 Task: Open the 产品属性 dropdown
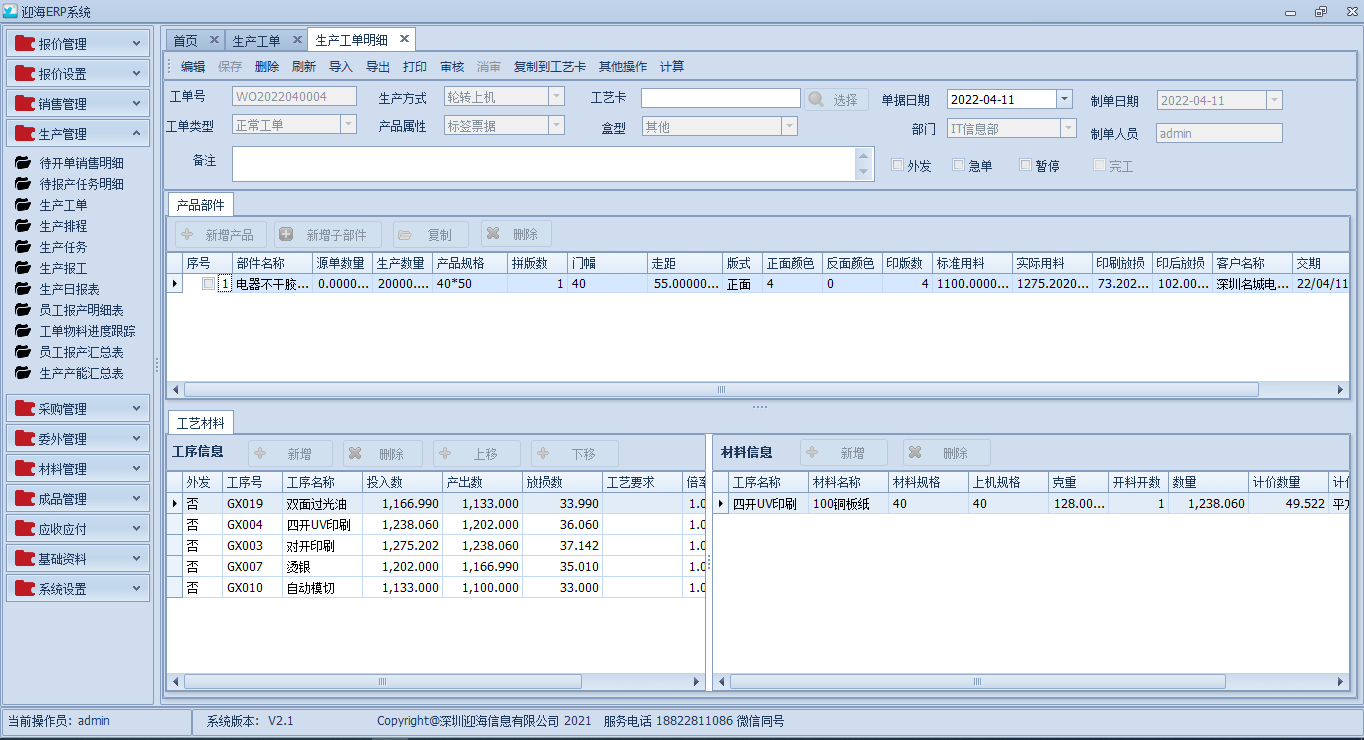pyautogui.click(x=557, y=125)
